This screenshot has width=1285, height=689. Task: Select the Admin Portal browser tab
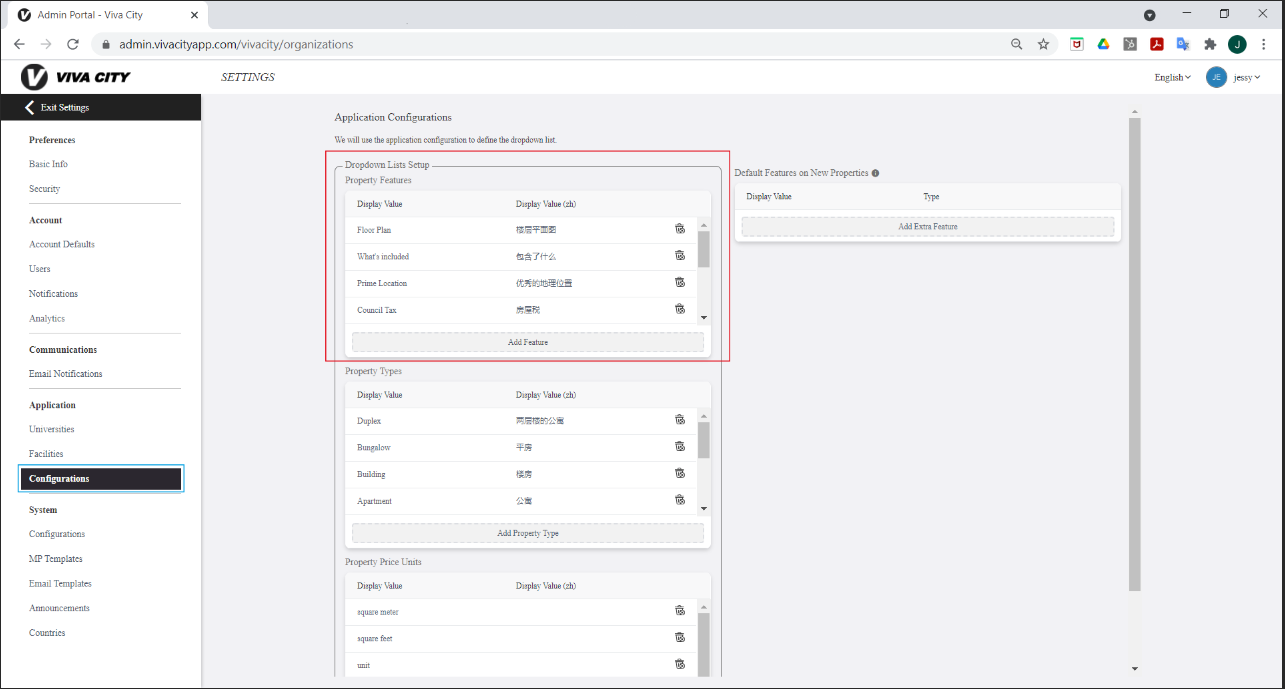105,15
